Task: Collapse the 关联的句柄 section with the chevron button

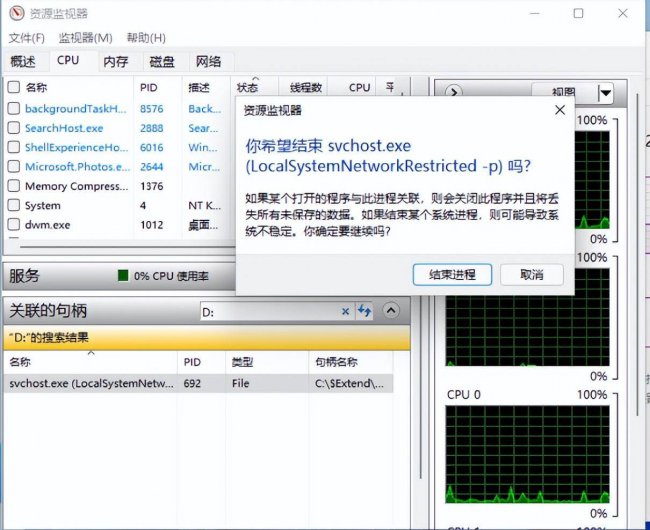Action: click(391, 310)
